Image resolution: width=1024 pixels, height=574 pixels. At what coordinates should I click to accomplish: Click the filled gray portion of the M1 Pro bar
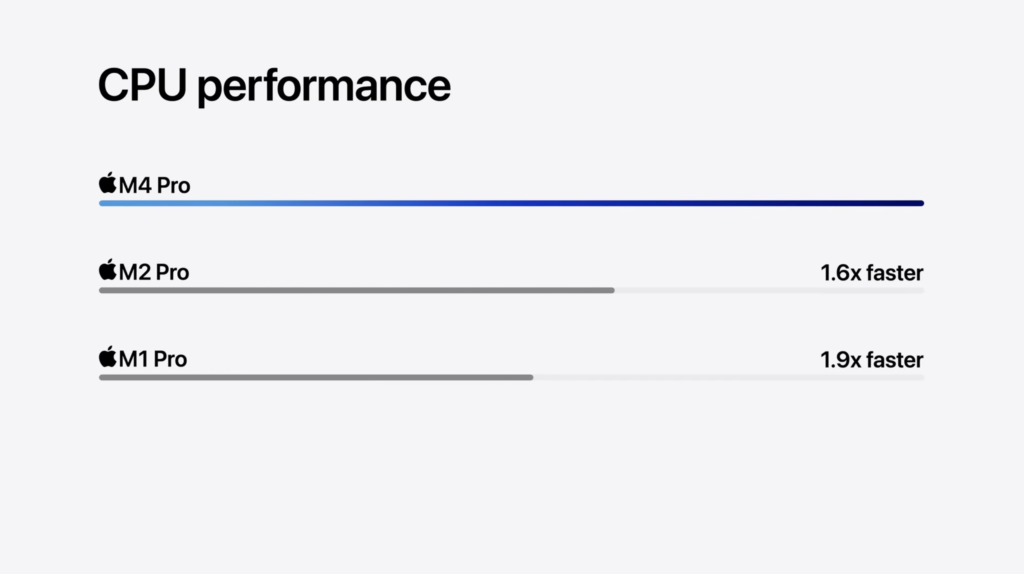click(x=316, y=377)
